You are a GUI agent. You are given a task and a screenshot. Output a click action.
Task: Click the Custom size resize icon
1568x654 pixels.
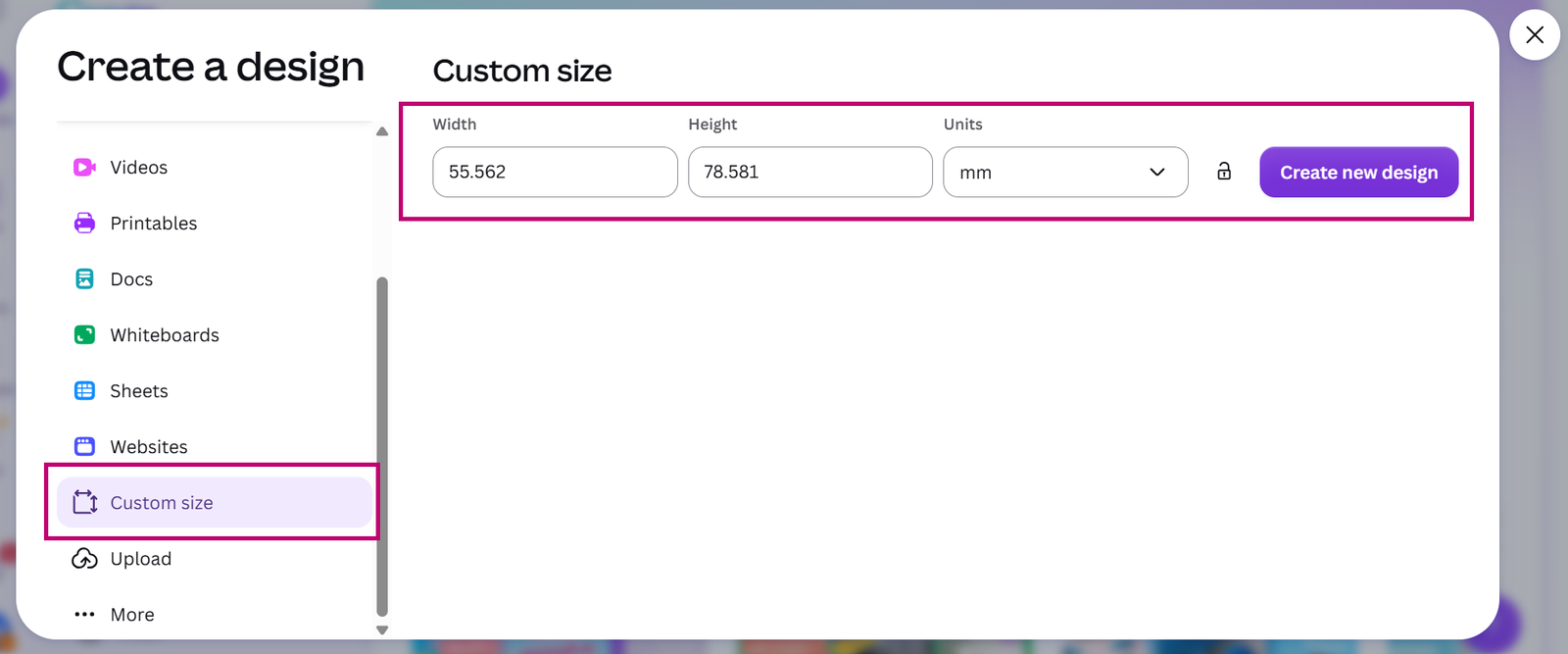point(84,502)
